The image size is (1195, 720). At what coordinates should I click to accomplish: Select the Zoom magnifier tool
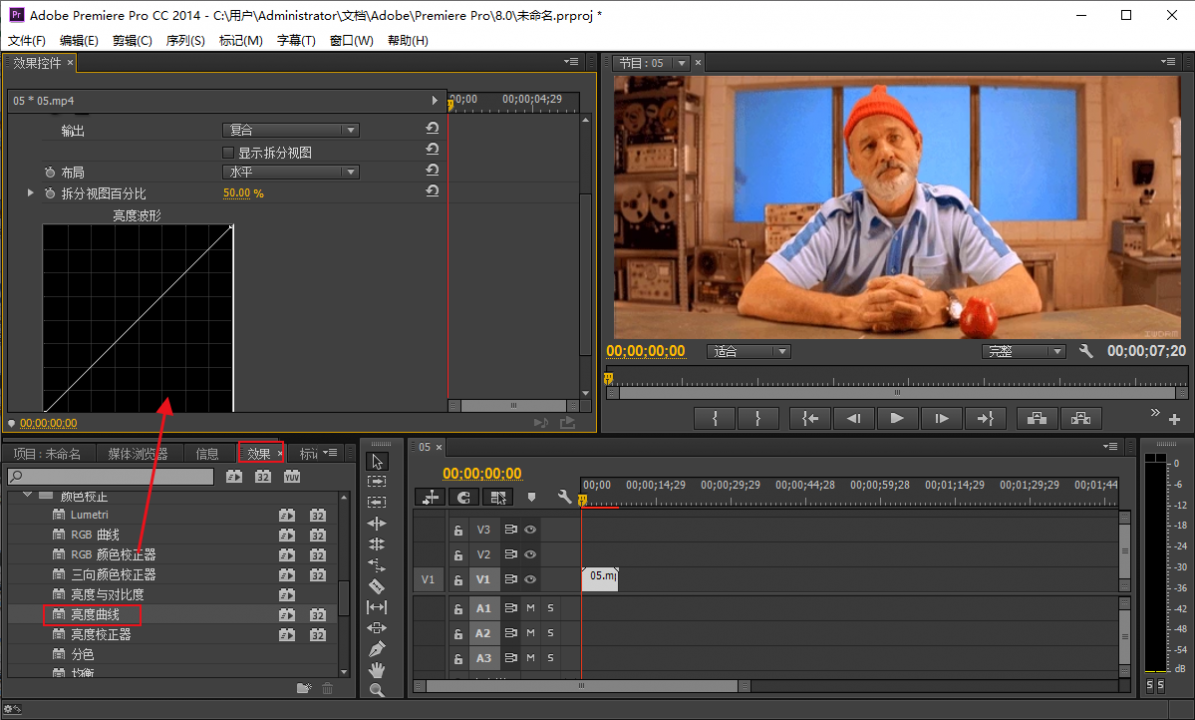pyautogui.click(x=377, y=690)
